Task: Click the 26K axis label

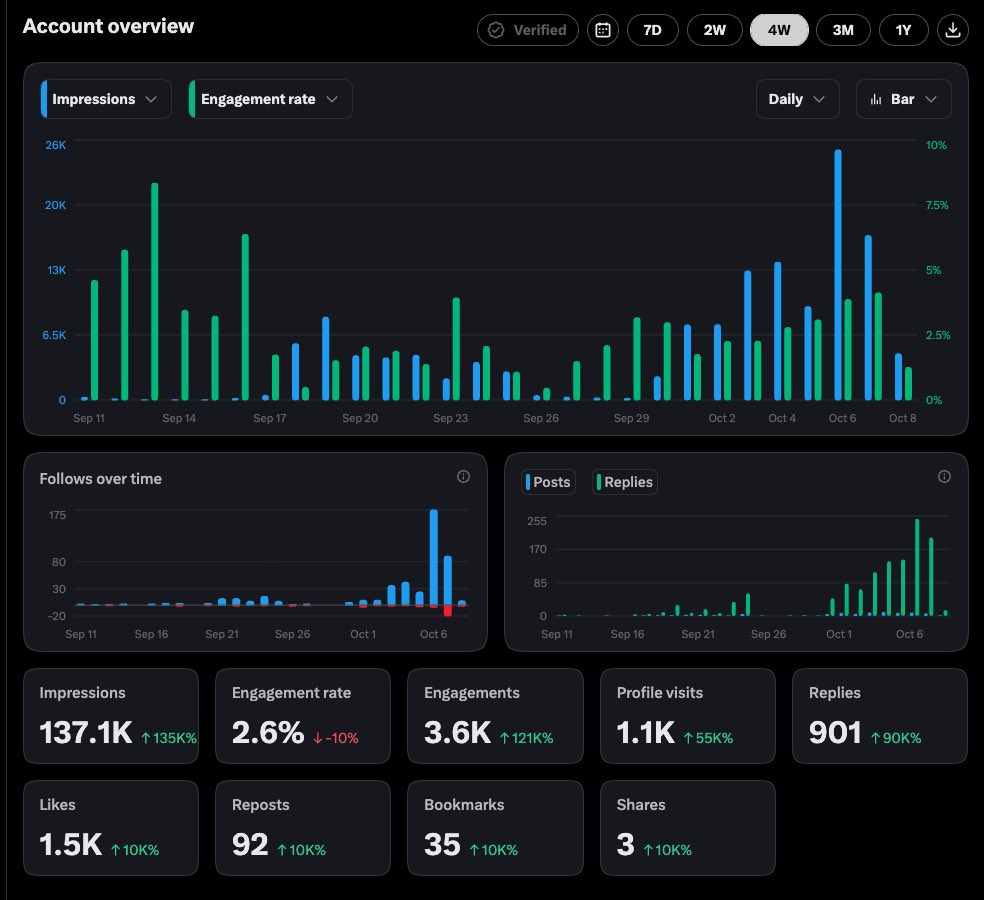Action: [x=55, y=145]
